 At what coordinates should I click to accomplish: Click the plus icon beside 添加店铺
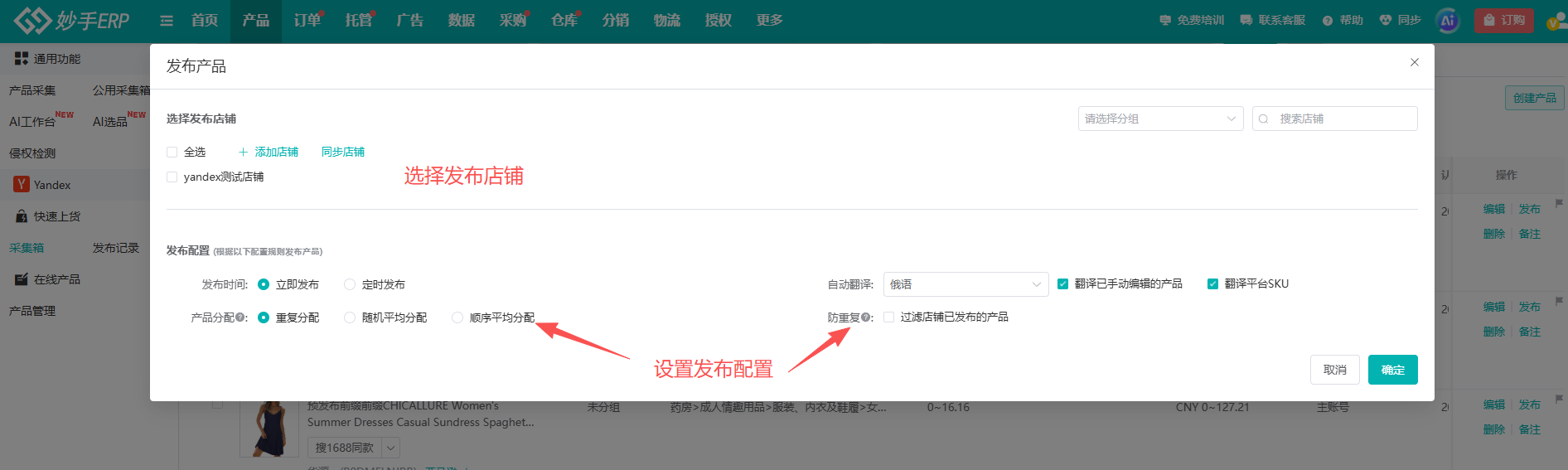pos(243,152)
